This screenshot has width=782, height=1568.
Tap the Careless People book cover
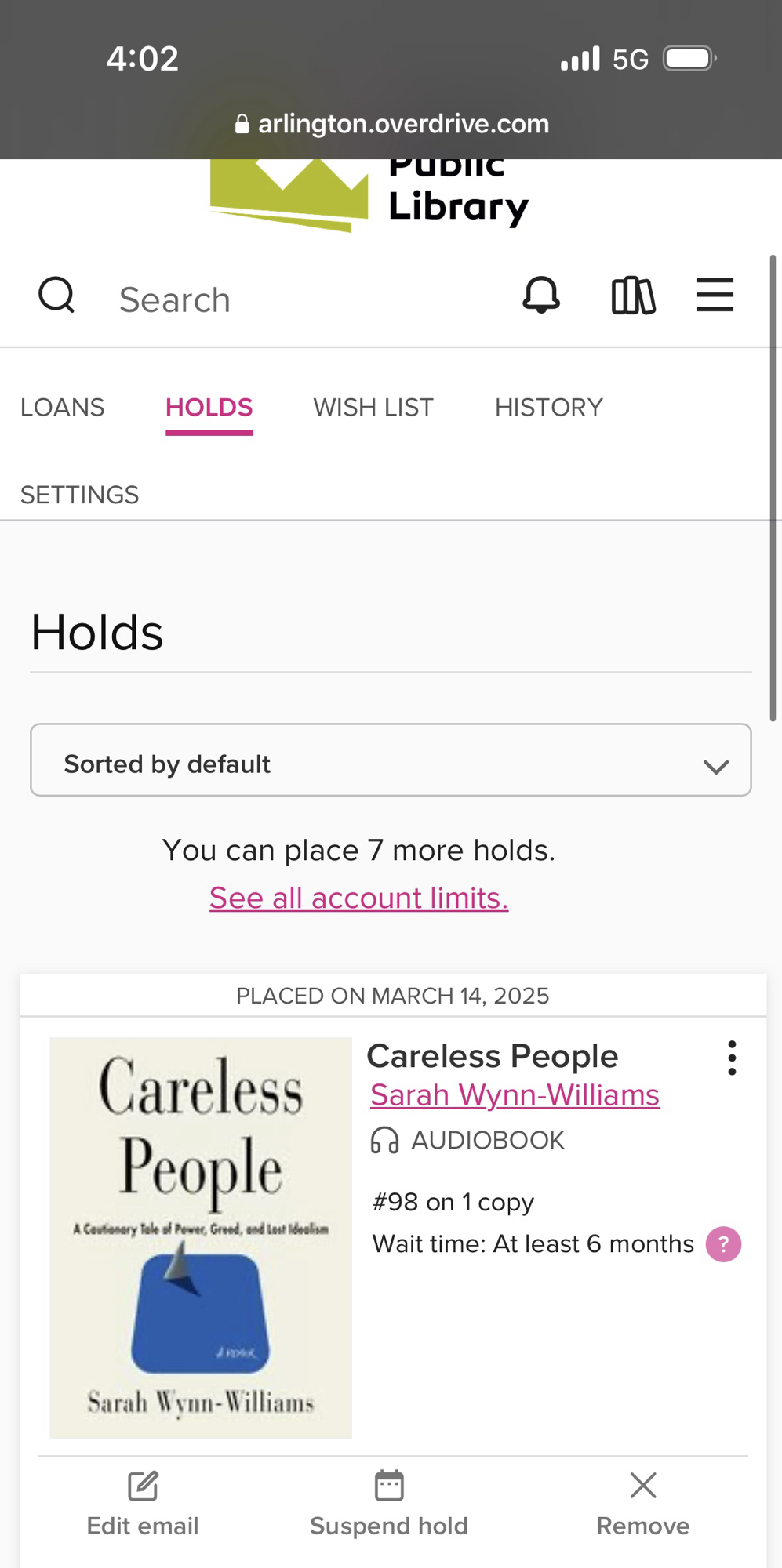point(201,1238)
